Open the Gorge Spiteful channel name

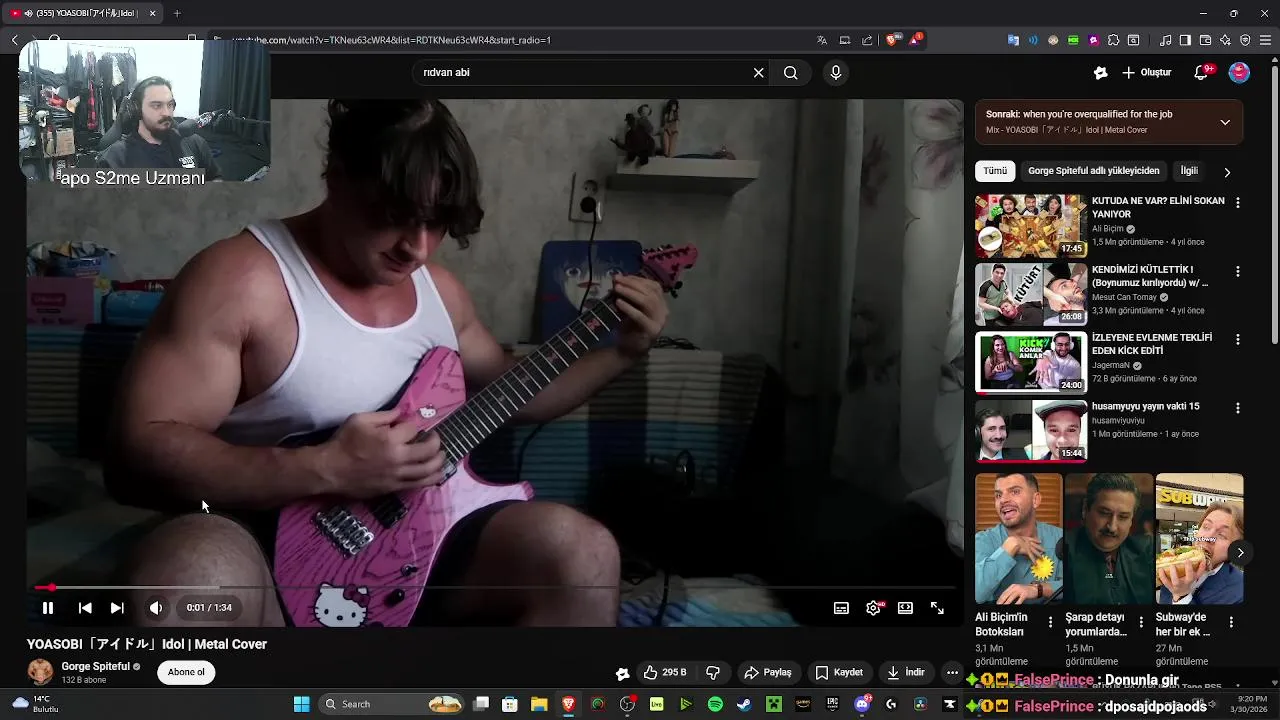tap(96, 666)
